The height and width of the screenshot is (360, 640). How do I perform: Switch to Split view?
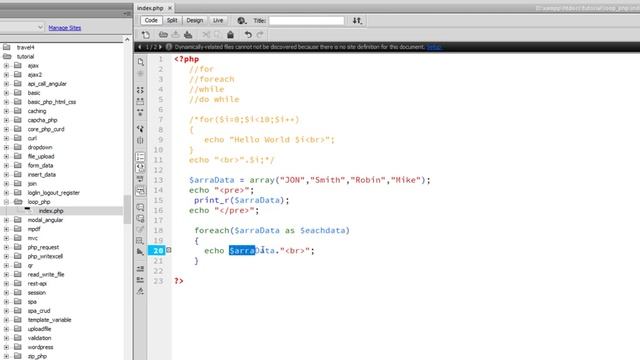click(x=172, y=20)
